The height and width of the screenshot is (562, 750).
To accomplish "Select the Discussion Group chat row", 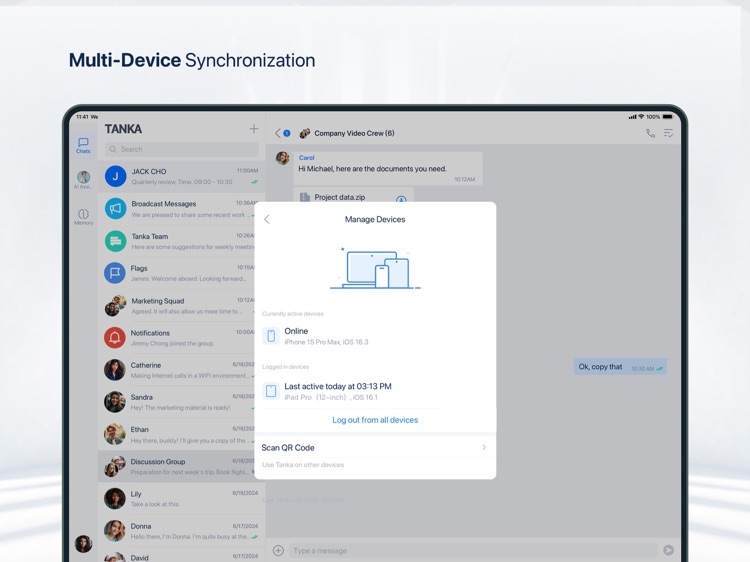I will (x=177, y=466).
